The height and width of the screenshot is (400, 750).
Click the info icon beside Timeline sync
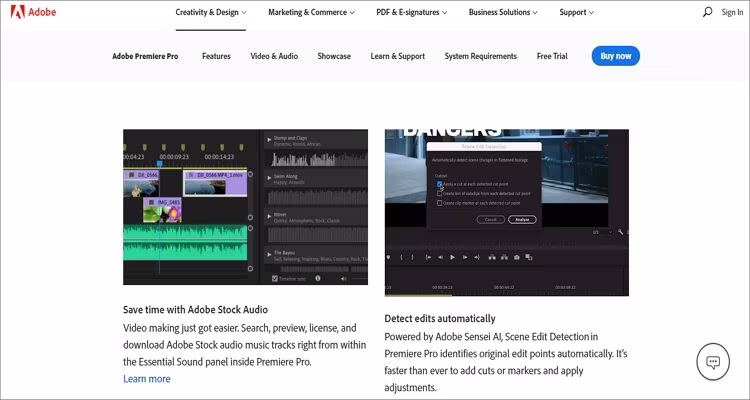pyautogui.click(x=318, y=278)
